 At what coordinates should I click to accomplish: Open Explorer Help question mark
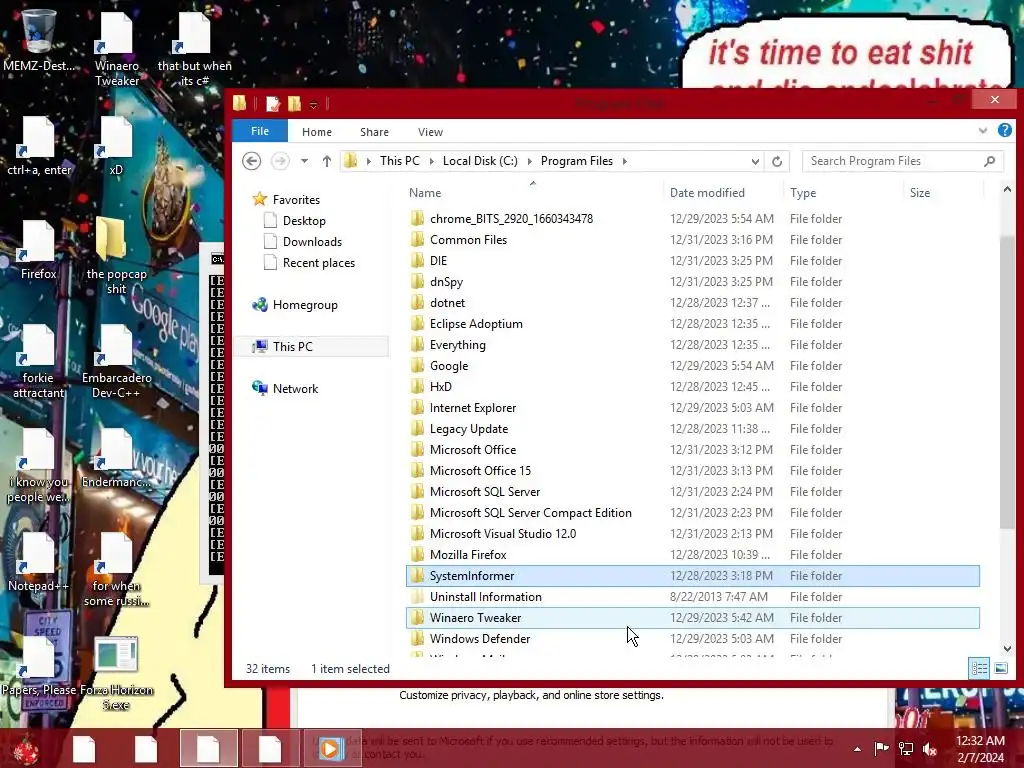1004,131
